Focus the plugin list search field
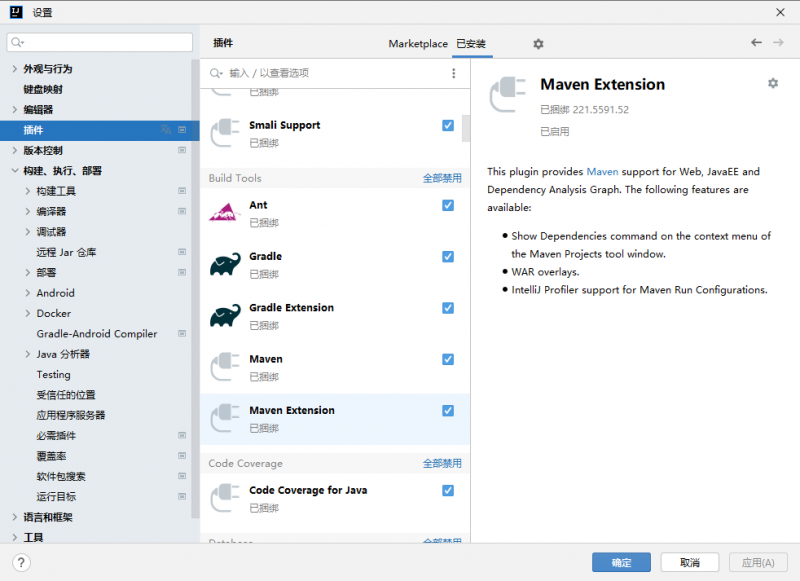 (327, 73)
